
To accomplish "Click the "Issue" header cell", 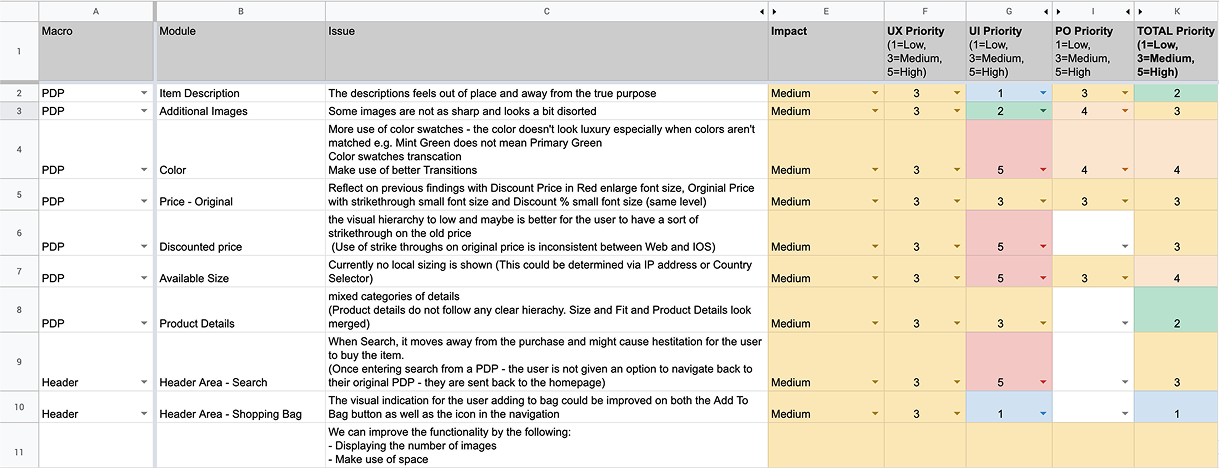I will point(546,51).
